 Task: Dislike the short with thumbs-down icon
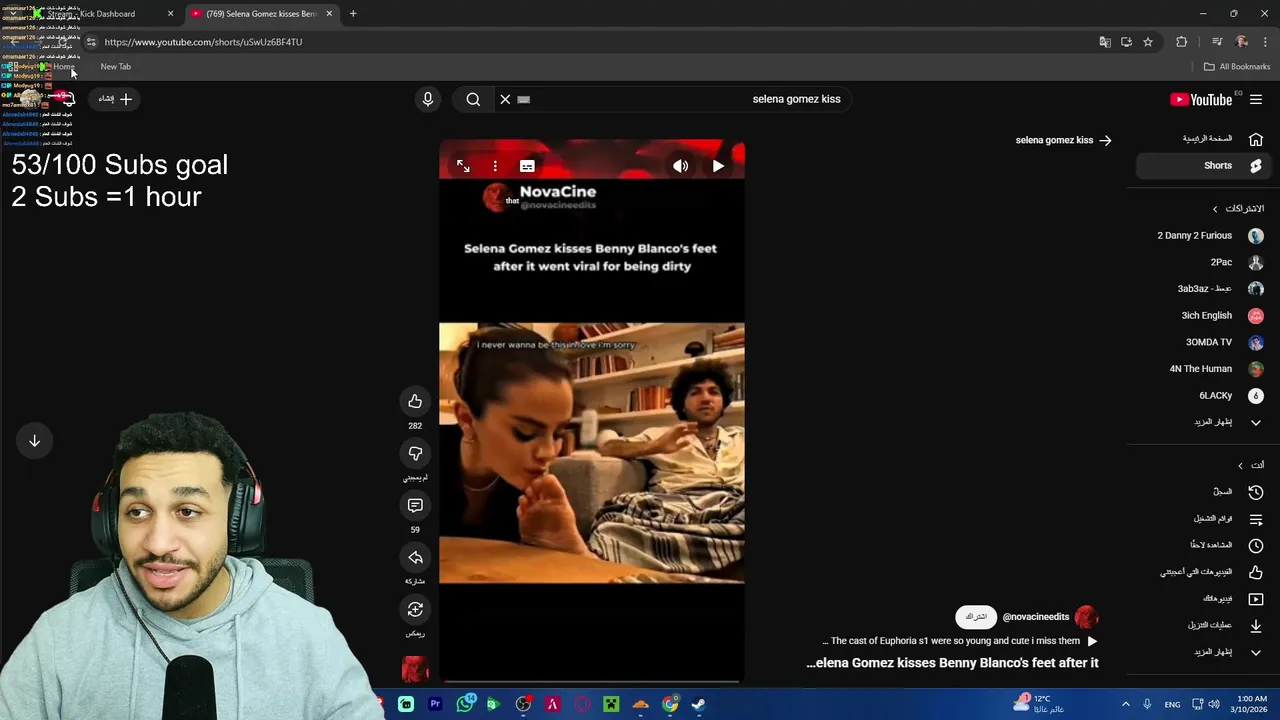pyautogui.click(x=415, y=454)
